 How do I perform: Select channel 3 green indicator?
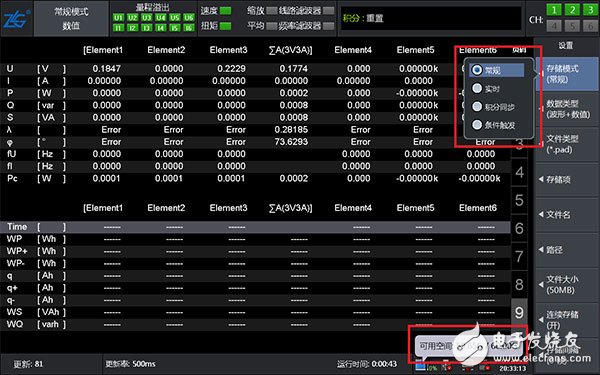pyautogui.click(x=590, y=10)
